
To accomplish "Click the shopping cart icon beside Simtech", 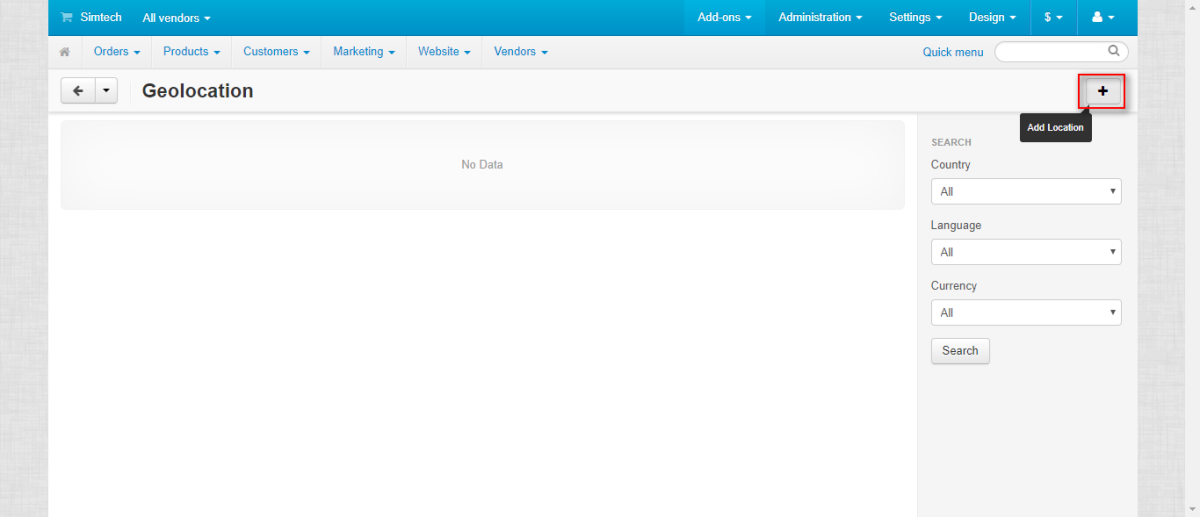I will (66, 18).
